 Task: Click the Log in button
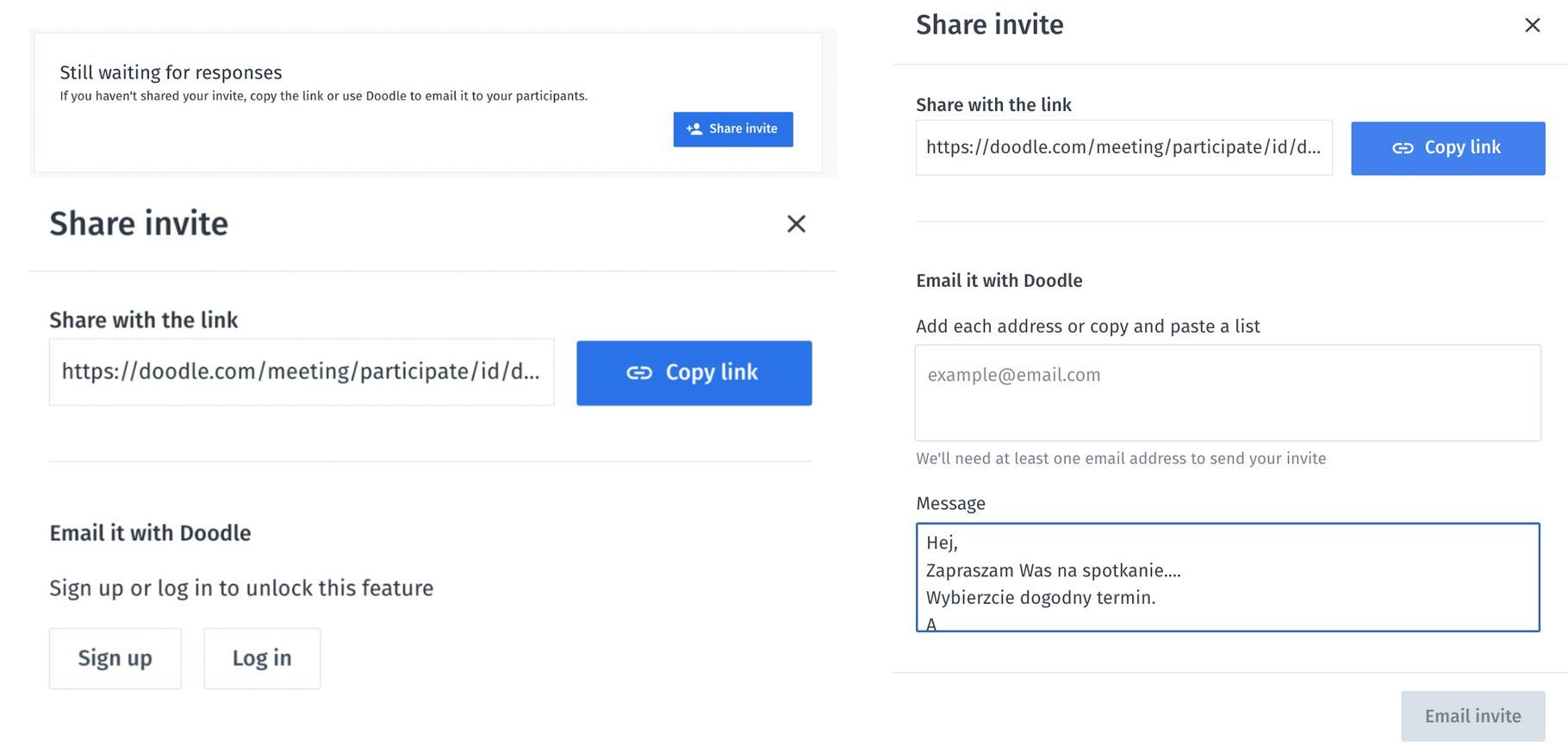click(262, 658)
